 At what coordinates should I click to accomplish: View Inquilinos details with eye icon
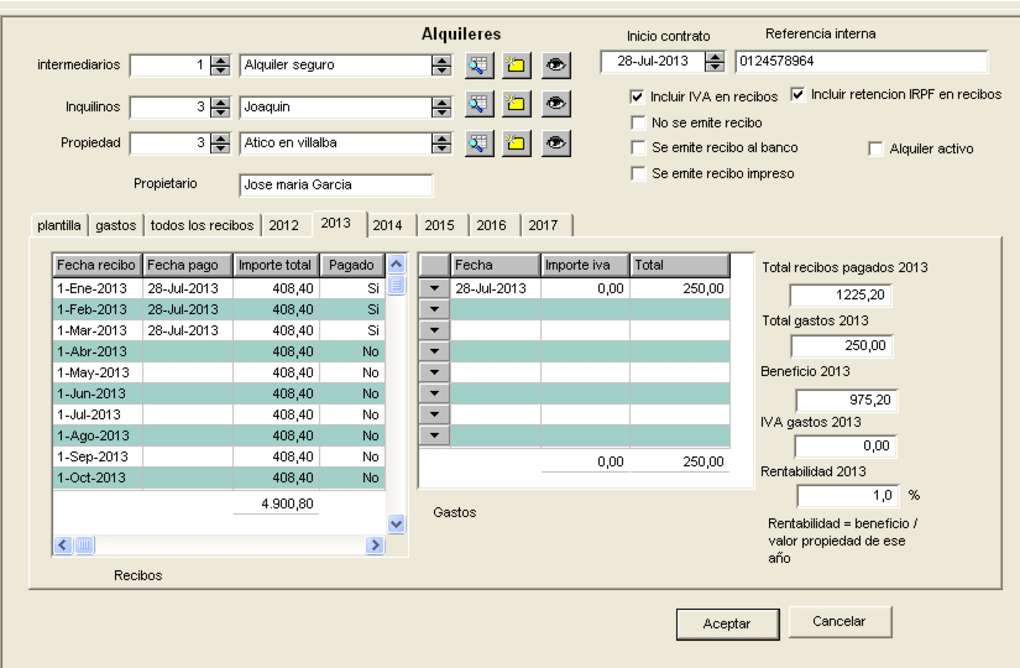pos(556,104)
